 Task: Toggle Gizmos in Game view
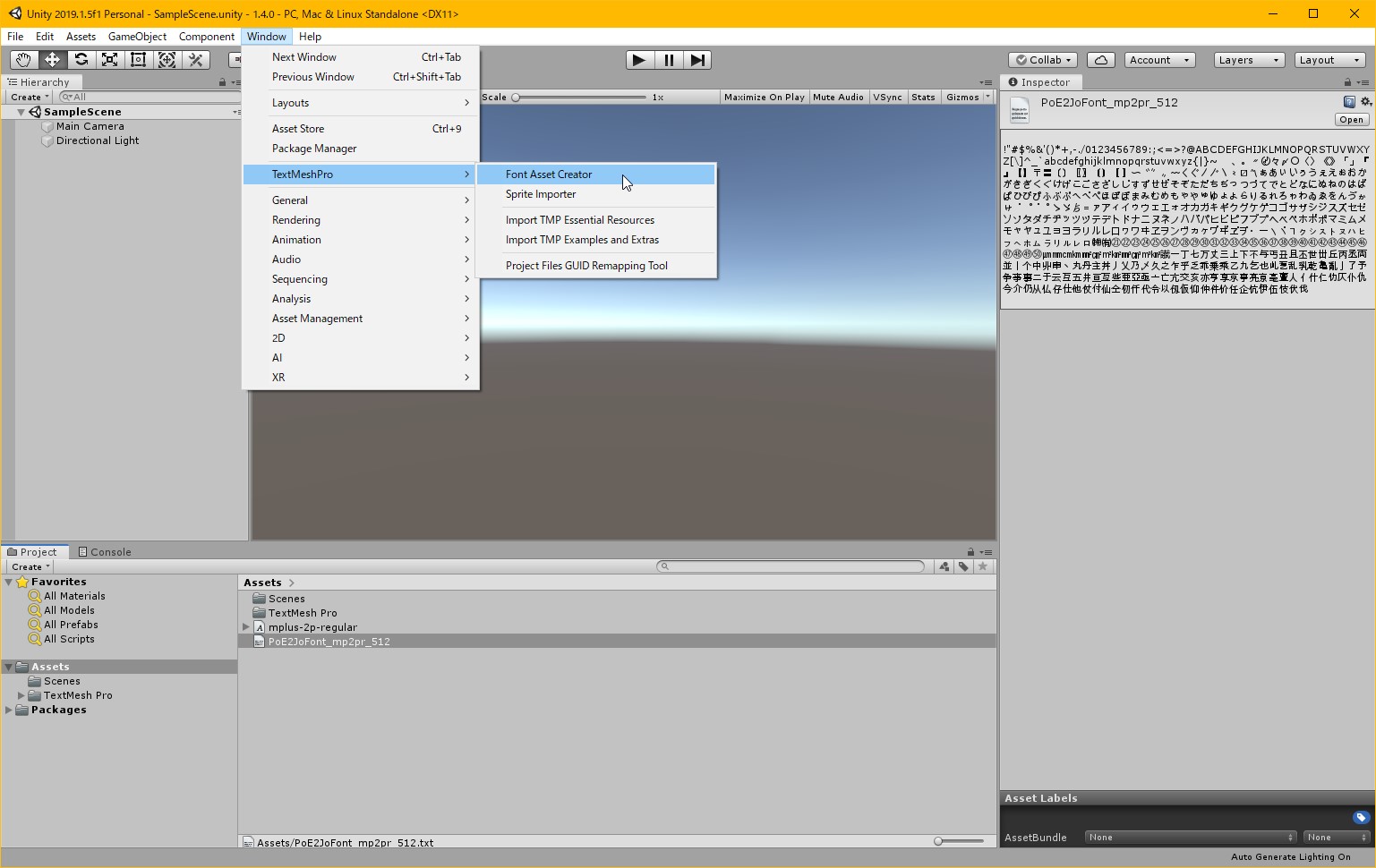(962, 97)
